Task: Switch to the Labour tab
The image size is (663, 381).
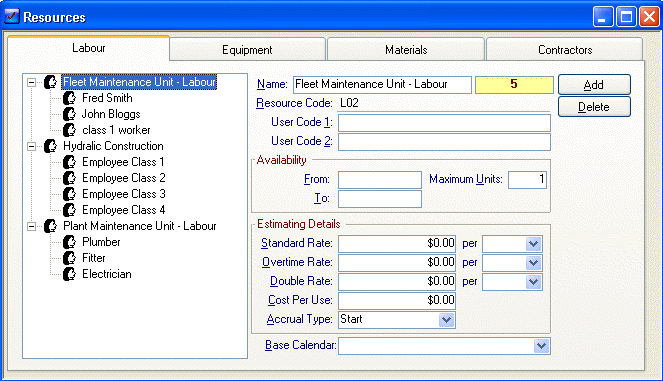Action: point(88,48)
